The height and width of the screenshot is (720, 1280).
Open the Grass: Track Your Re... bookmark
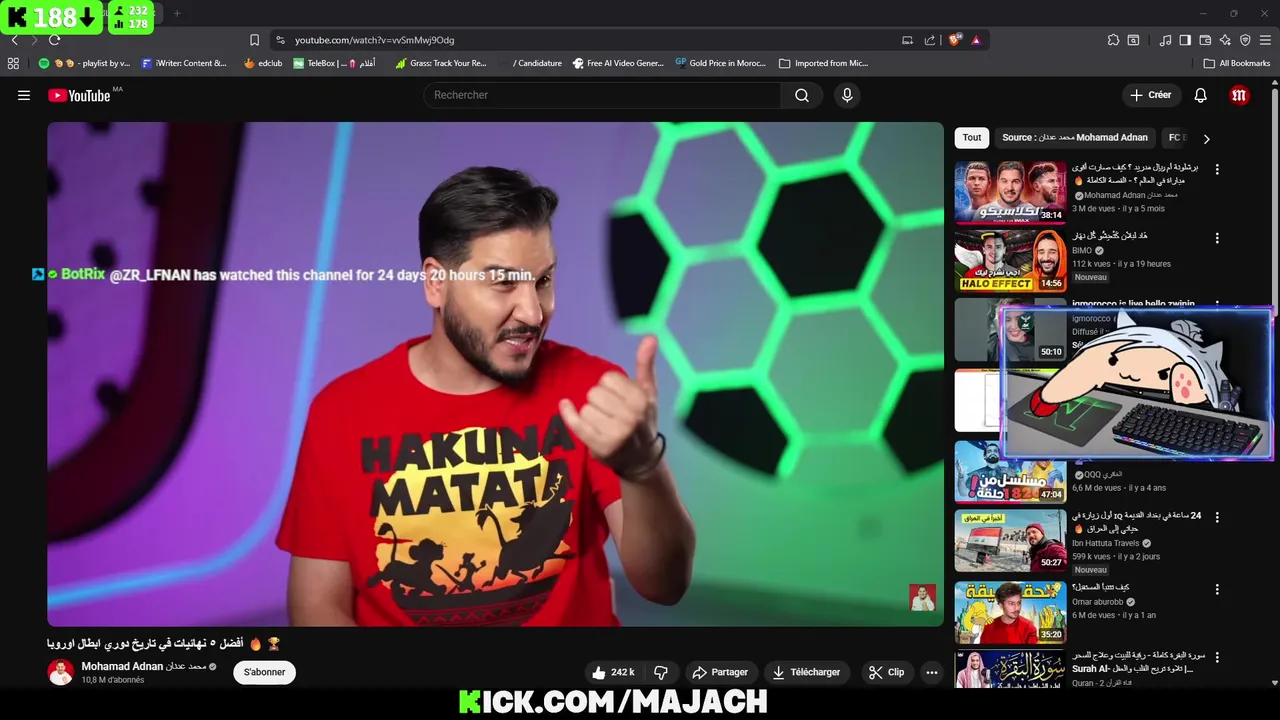[441, 63]
